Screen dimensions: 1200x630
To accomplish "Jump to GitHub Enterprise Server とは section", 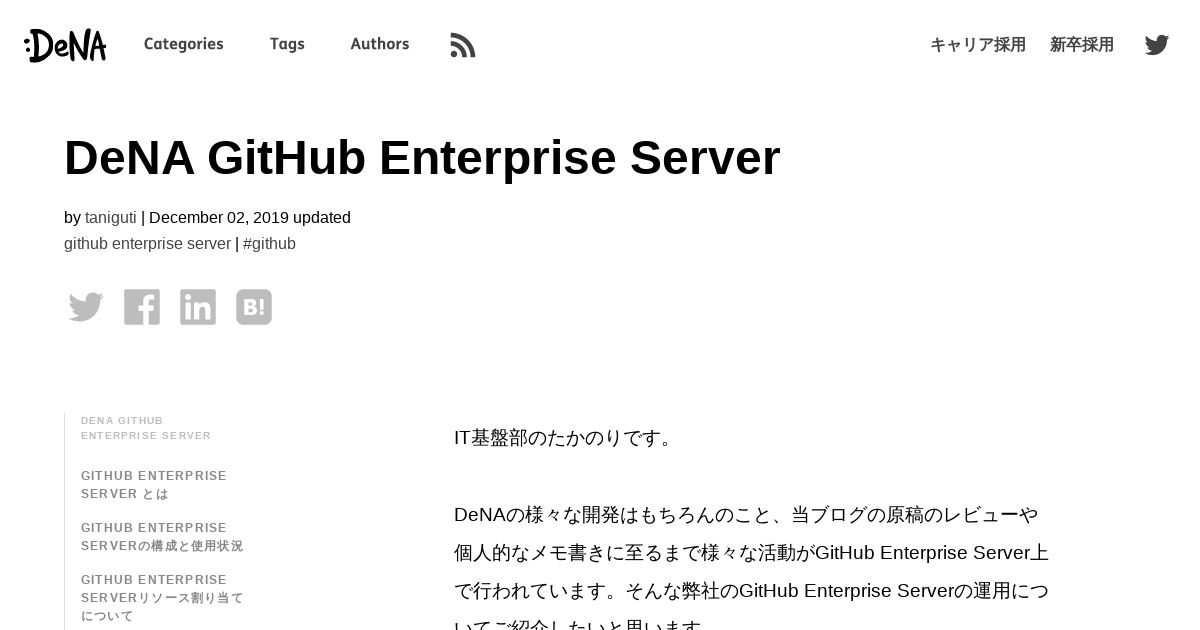I will [x=154, y=485].
